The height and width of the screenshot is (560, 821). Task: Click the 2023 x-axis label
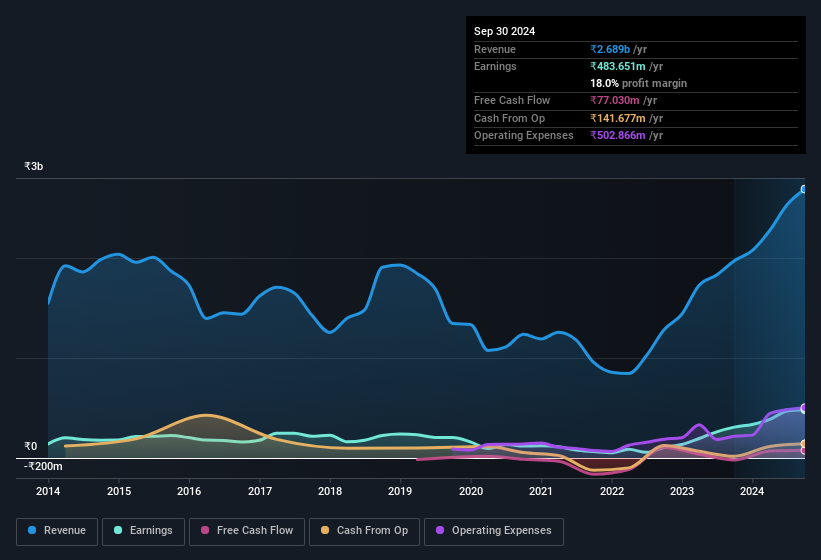click(x=682, y=491)
